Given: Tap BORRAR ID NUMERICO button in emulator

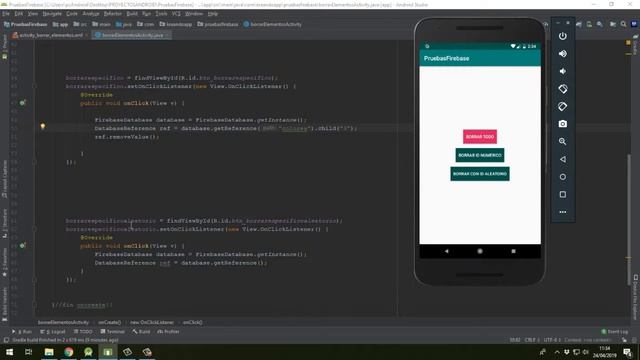Looking at the screenshot, I should (480, 155).
